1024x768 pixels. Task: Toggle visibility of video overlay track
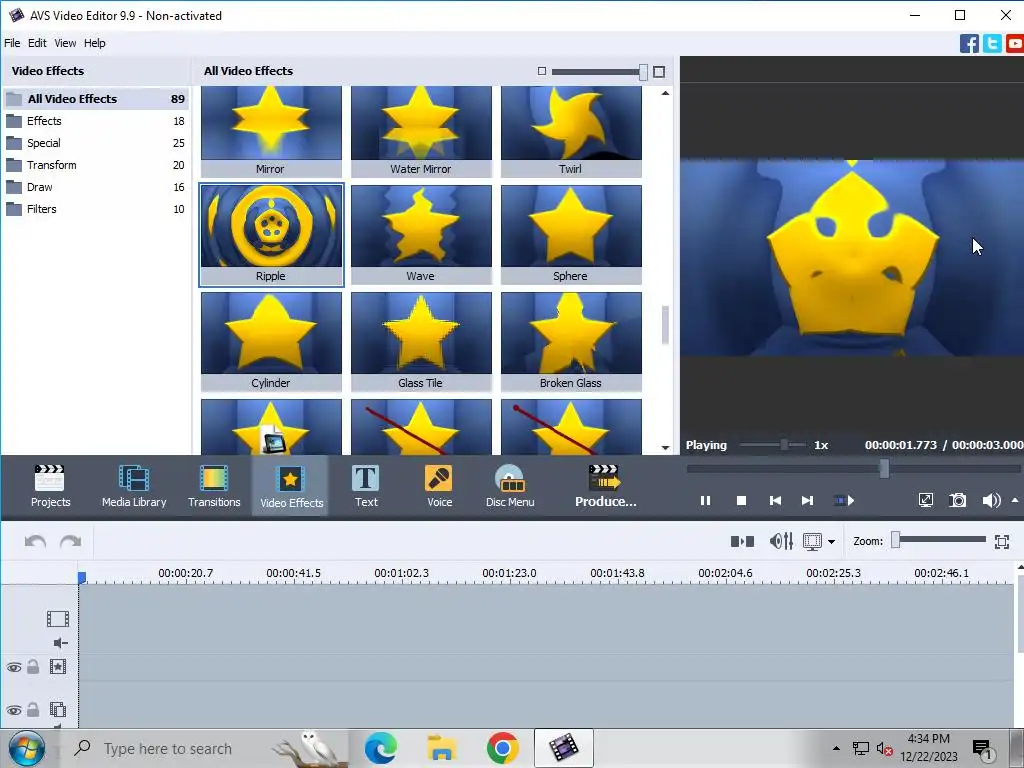[14, 710]
